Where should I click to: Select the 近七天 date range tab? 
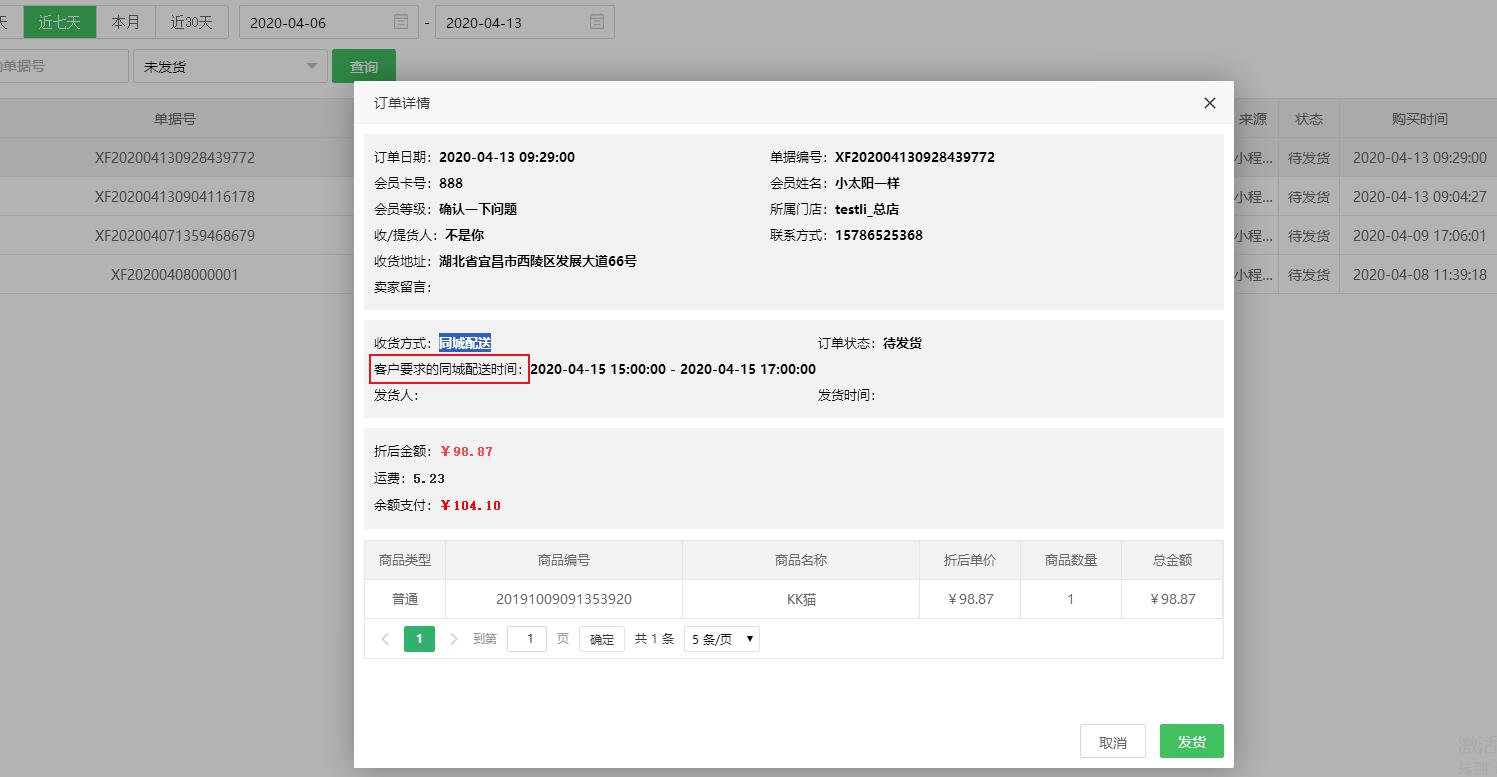(59, 22)
